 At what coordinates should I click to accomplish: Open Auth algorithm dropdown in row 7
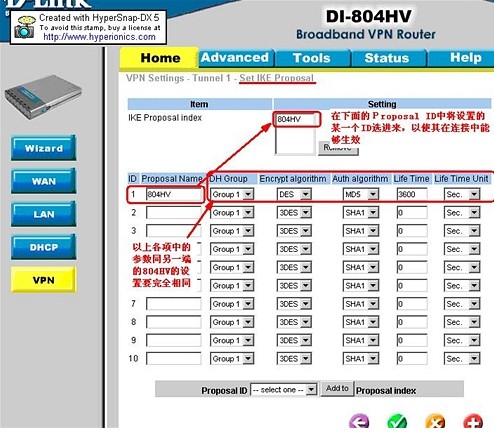(x=361, y=304)
